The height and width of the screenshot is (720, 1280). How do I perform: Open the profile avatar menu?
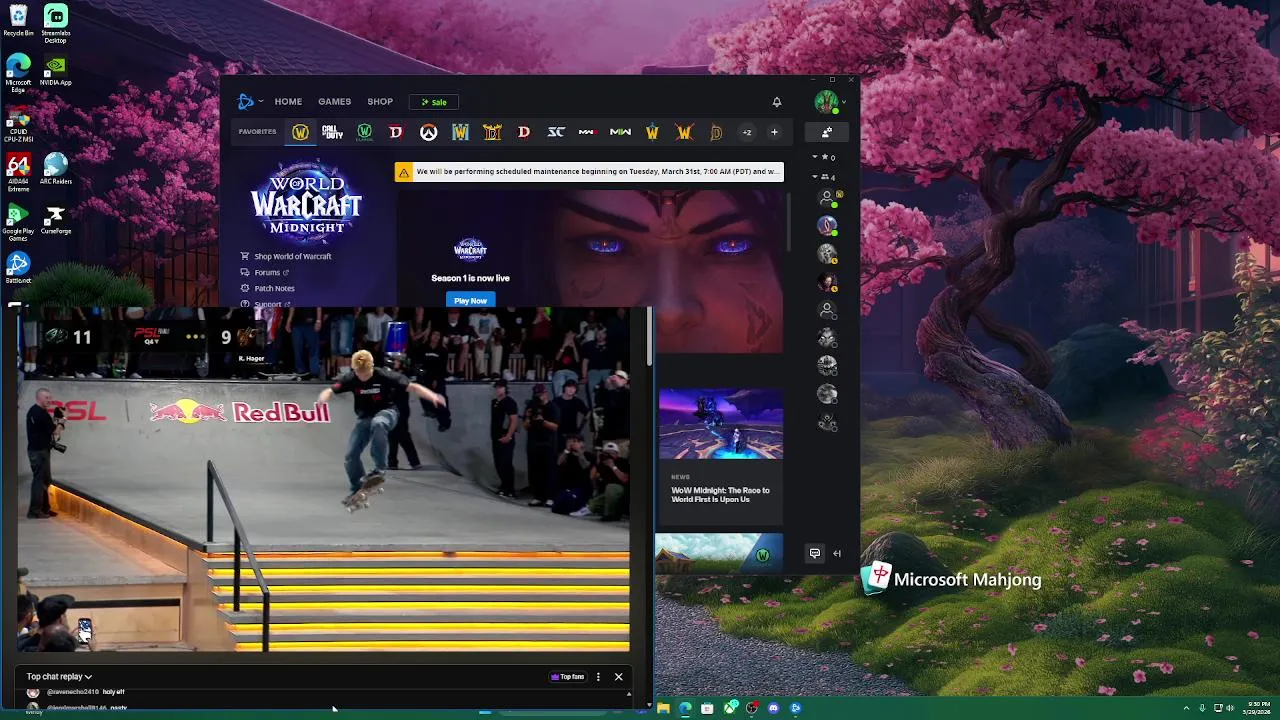click(x=827, y=101)
